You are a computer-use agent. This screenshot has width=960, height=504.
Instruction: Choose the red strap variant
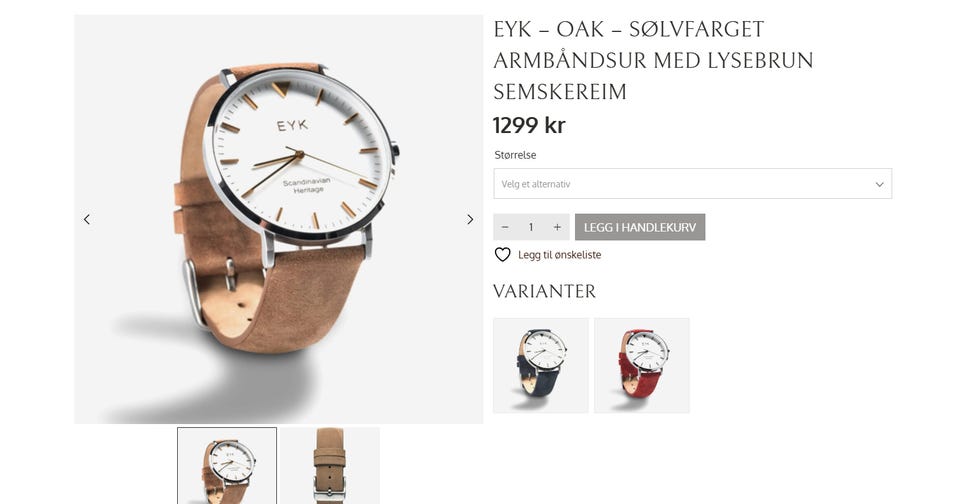point(642,366)
